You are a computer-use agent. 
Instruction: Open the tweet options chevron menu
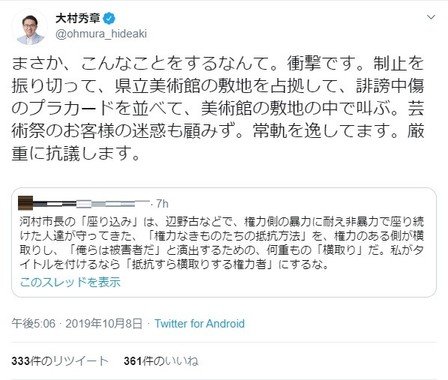431,17
